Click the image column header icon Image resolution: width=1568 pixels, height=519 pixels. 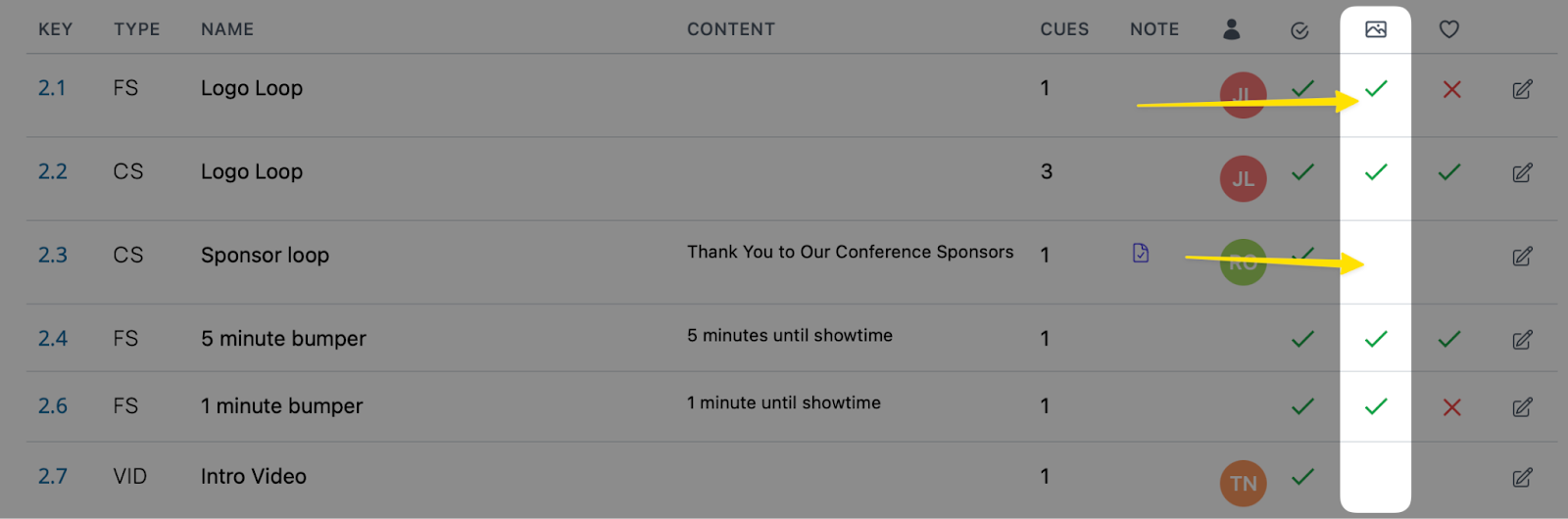pos(1376,29)
